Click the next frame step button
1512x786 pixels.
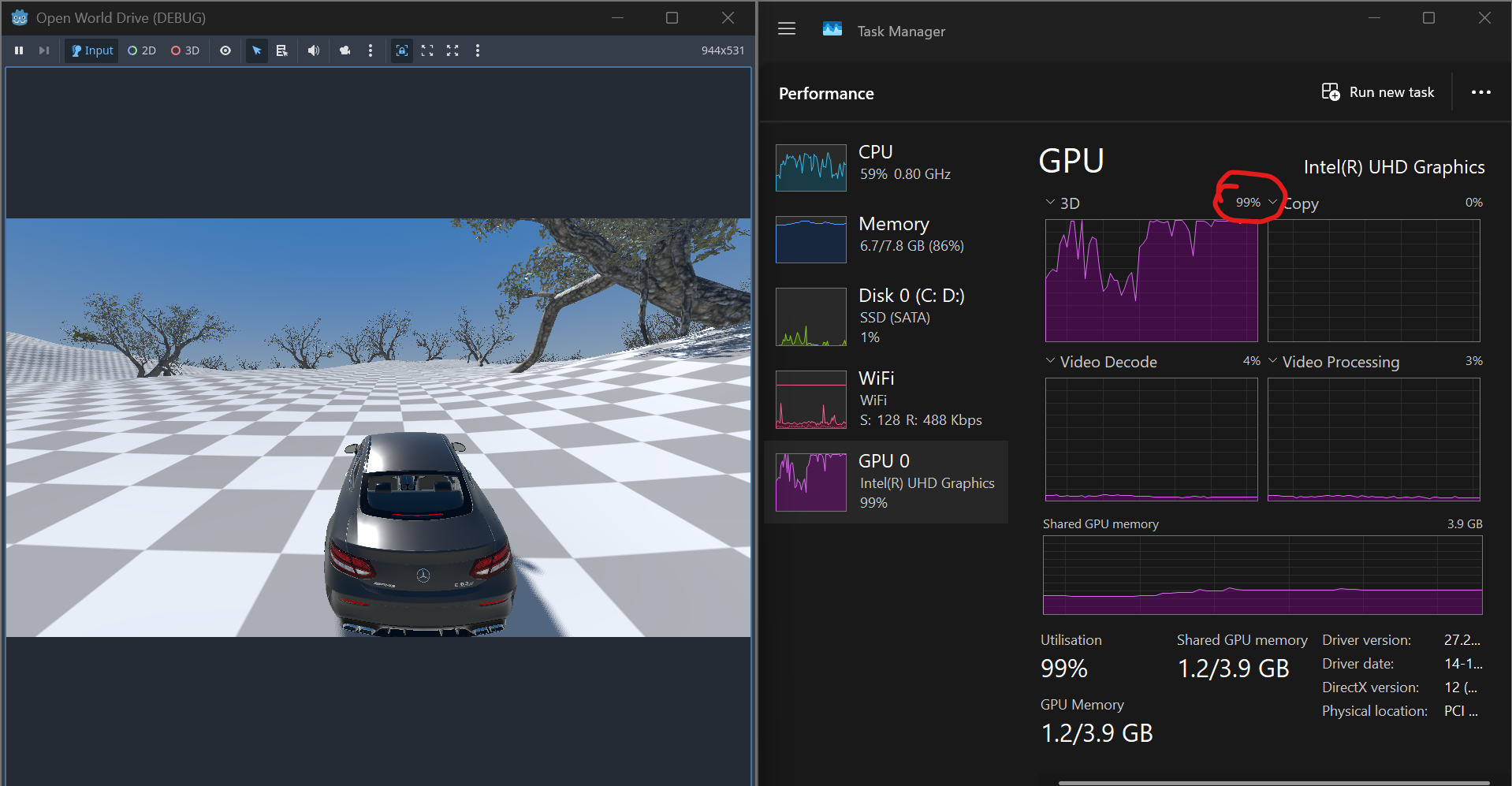pyautogui.click(x=44, y=50)
